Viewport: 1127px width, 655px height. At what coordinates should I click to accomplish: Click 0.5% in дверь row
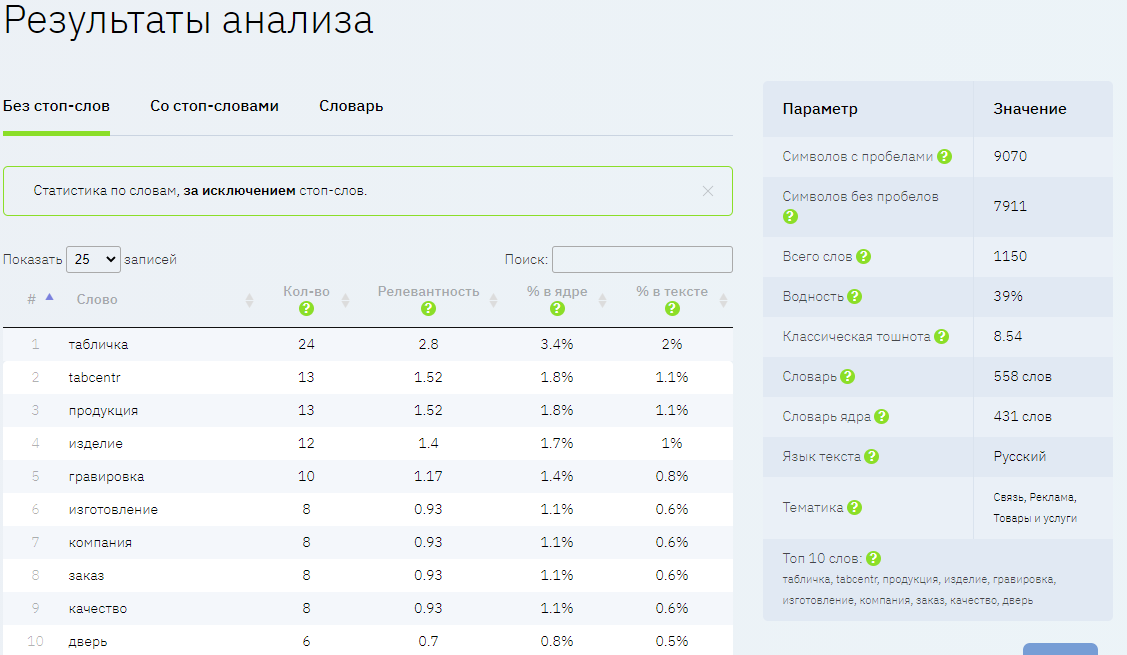coord(672,641)
